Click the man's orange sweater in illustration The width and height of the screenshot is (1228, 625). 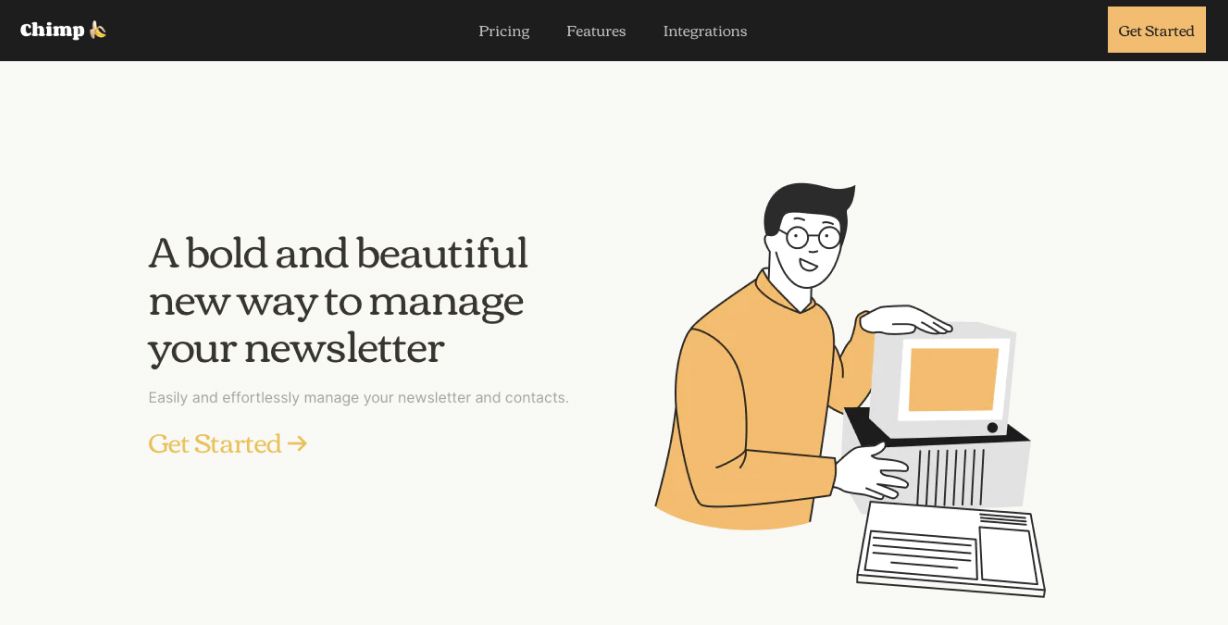click(x=750, y=410)
